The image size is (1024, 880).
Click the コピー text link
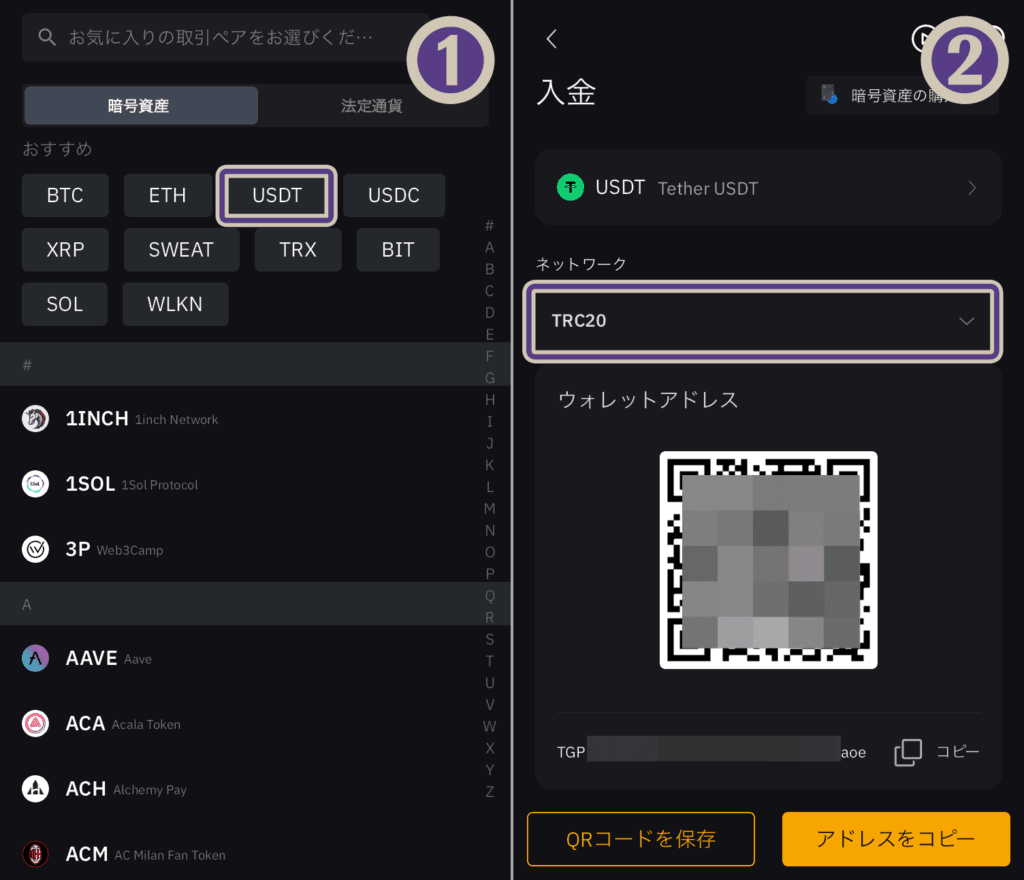(x=958, y=752)
